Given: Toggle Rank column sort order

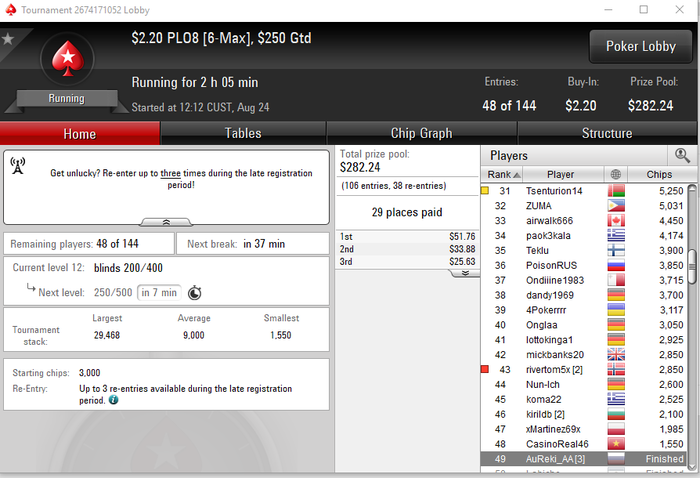Looking at the screenshot, I should 502,175.
